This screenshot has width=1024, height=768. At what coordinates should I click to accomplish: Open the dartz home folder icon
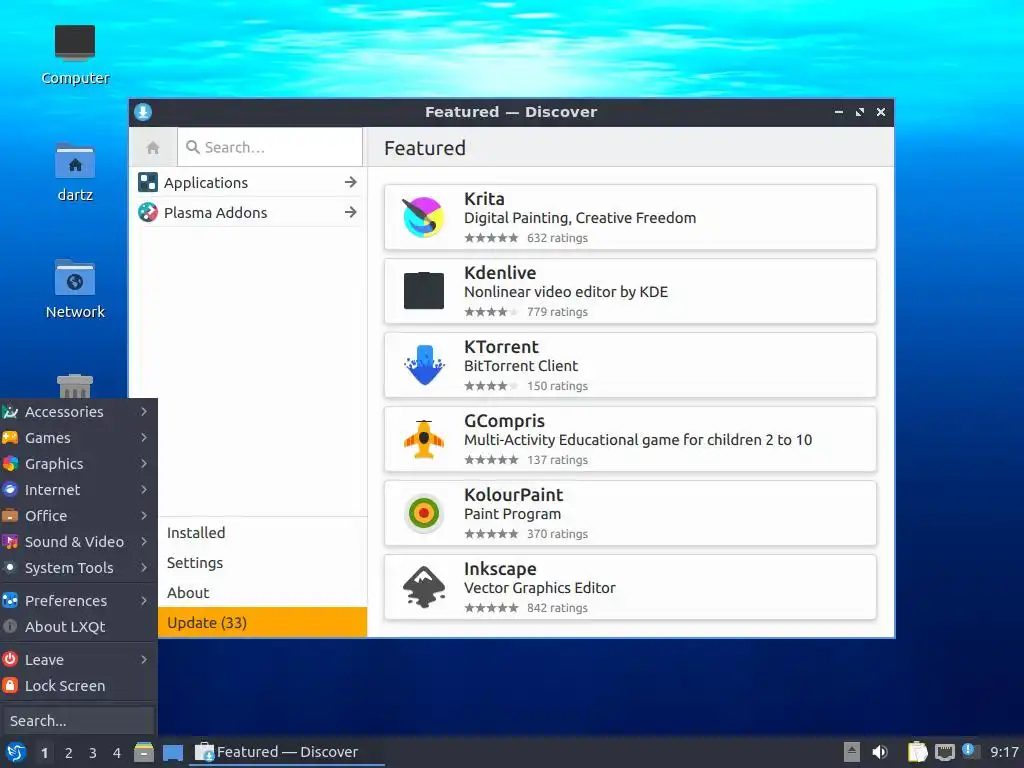coord(75,160)
